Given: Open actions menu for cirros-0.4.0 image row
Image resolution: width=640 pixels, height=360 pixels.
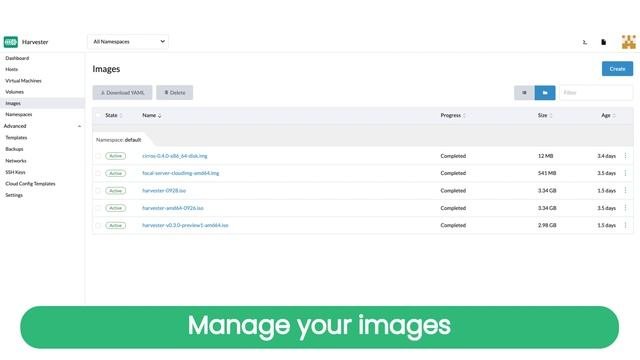Looking at the screenshot, I should tap(625, 156).
